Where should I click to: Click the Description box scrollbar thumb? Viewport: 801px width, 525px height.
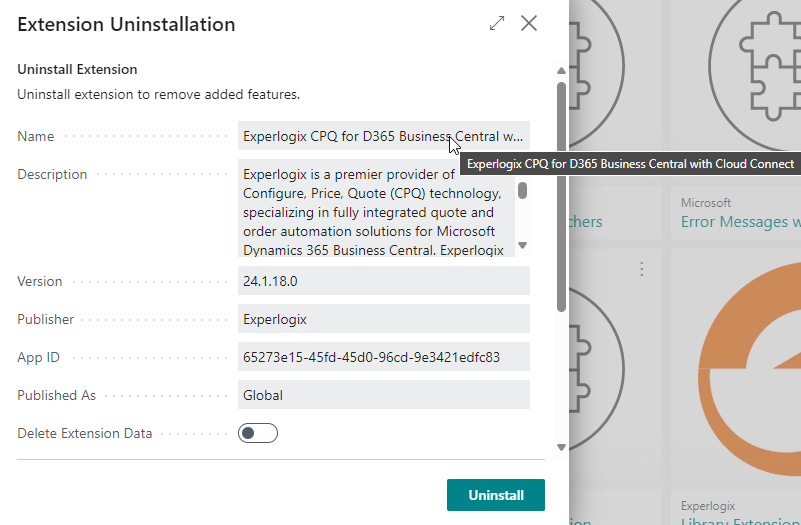pos(522,190)
